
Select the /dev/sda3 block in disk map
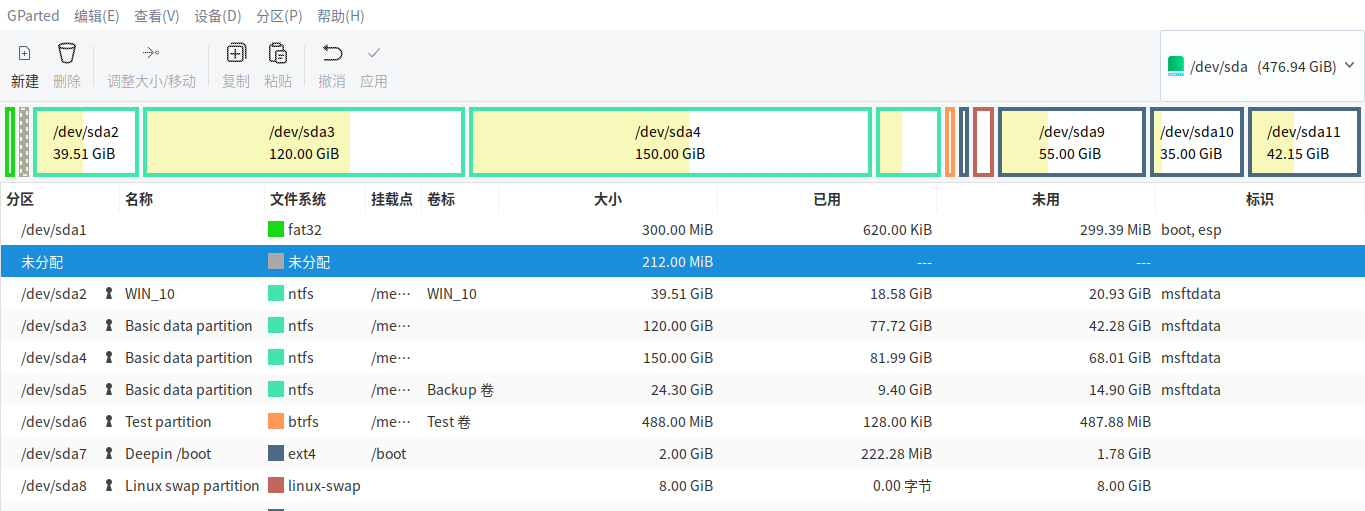(x=303, y=142)
